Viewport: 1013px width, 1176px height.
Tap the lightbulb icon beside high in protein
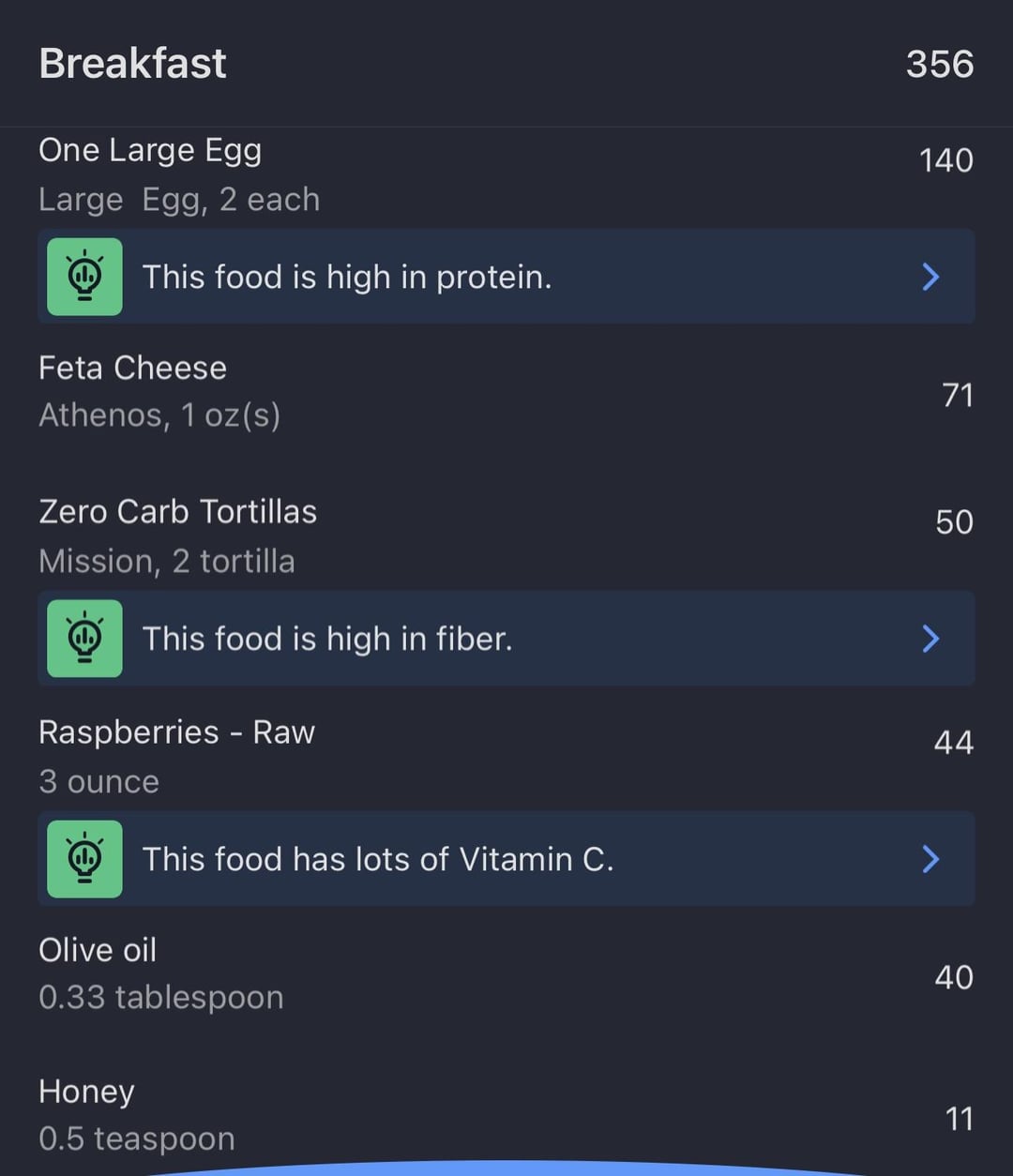pyautogui.click(x=84, y=277)
